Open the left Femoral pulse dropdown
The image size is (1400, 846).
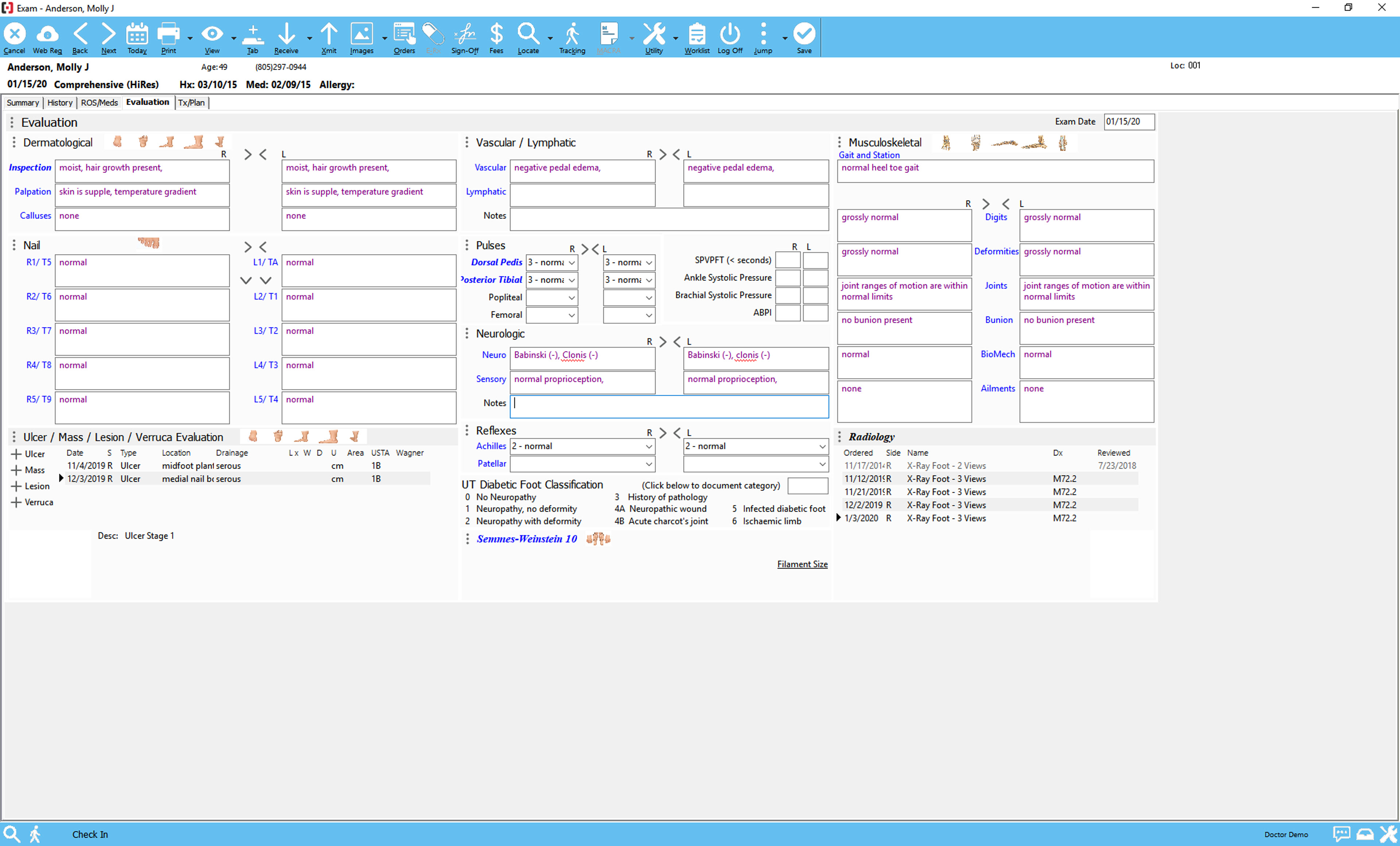[x=648, y=315]
